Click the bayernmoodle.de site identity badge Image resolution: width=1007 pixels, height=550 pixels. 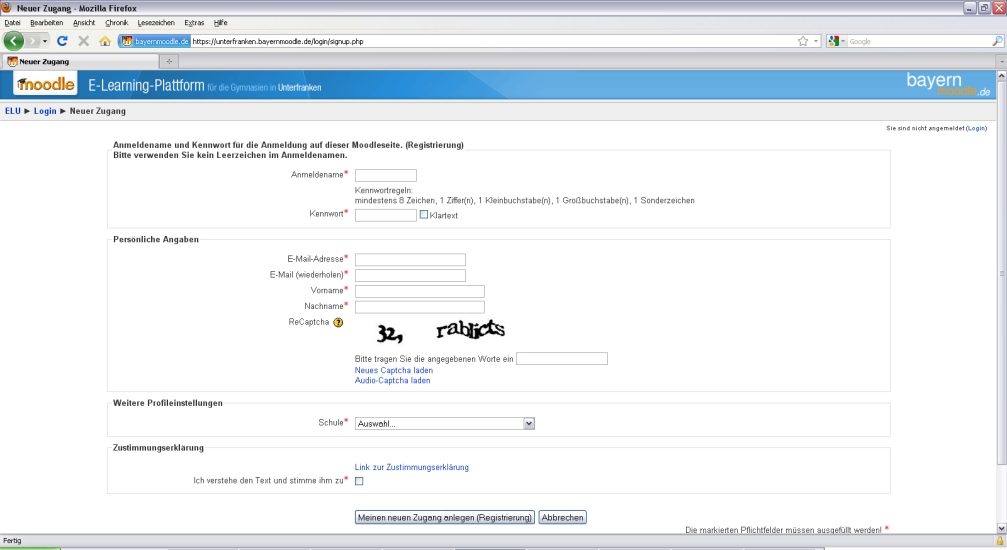click(155, 41)
